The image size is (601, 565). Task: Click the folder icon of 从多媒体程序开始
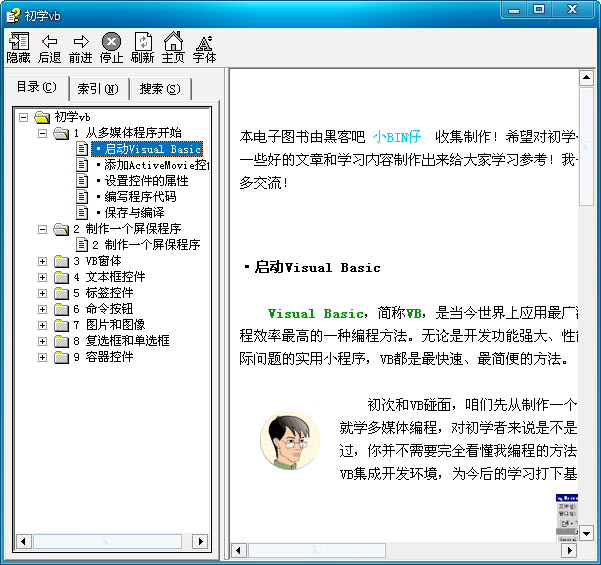[x=61, y=133]
